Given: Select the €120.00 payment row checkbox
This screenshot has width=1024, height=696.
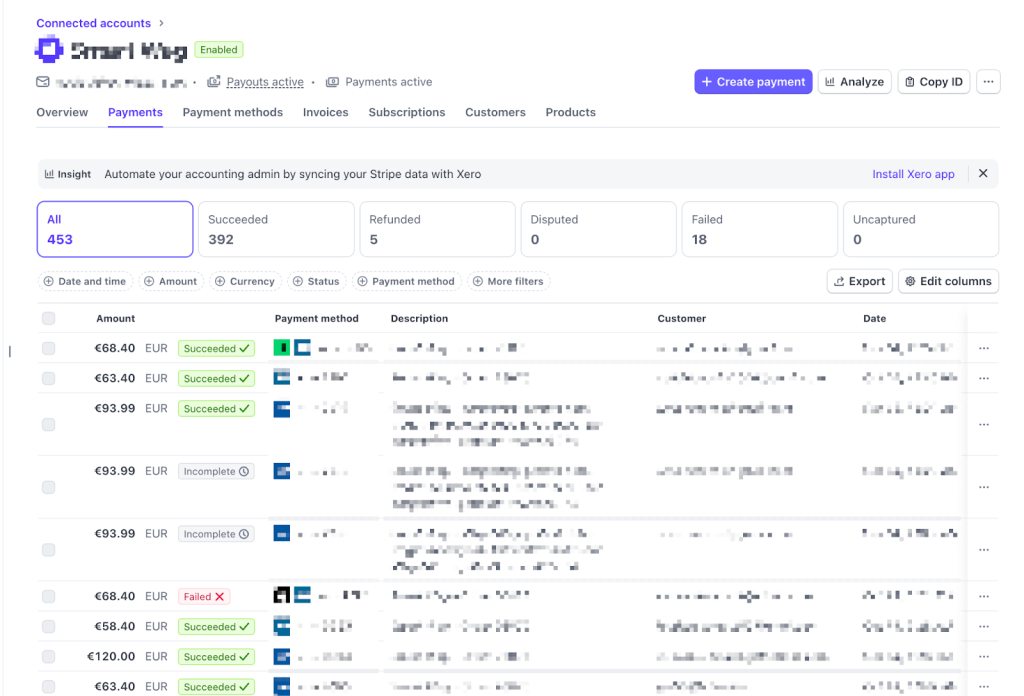Looking at the screenshot, I should 49,657.
